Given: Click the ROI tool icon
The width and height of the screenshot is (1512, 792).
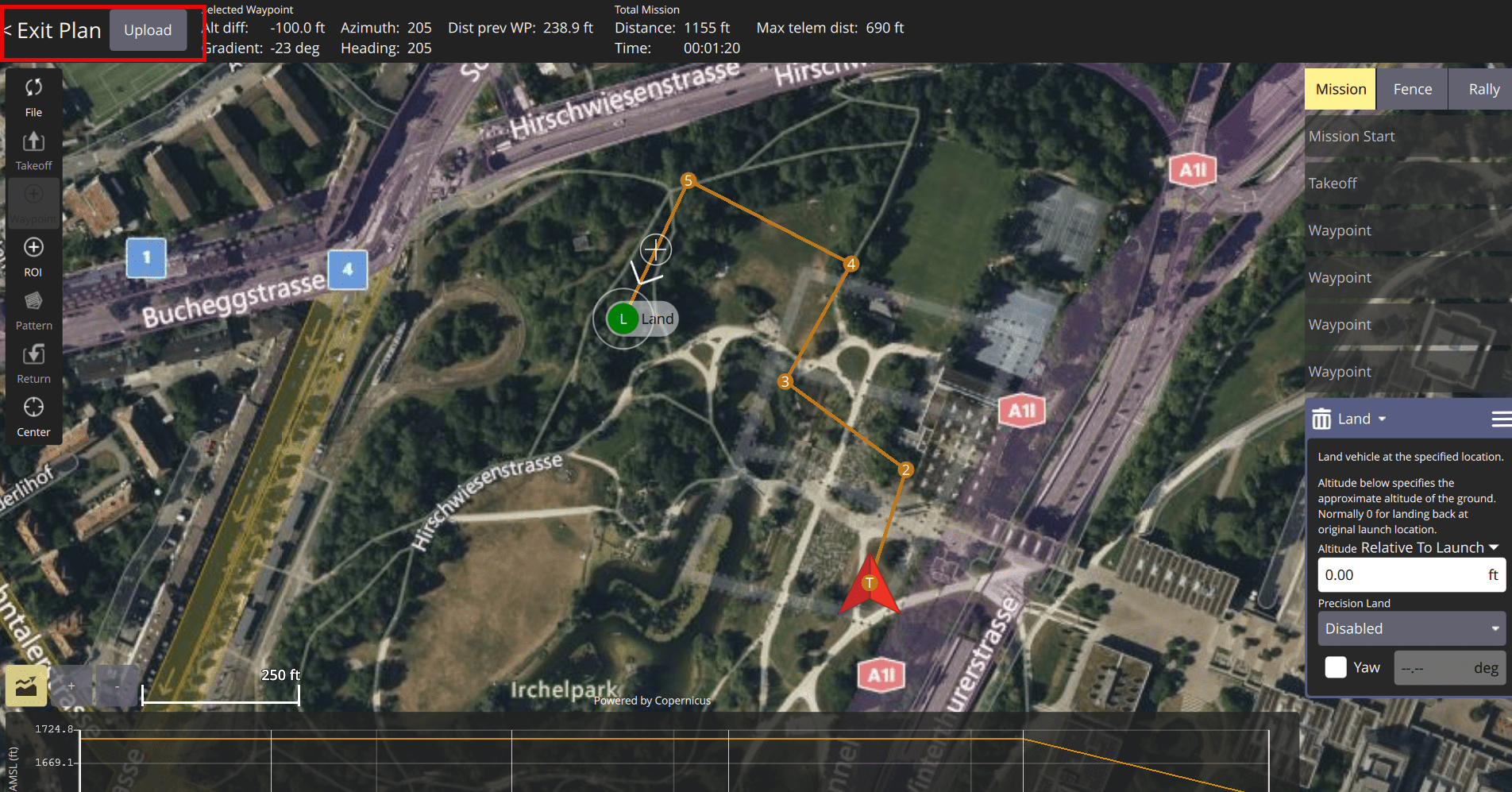Looking at the screenshot, I should (x=33, y=256).
